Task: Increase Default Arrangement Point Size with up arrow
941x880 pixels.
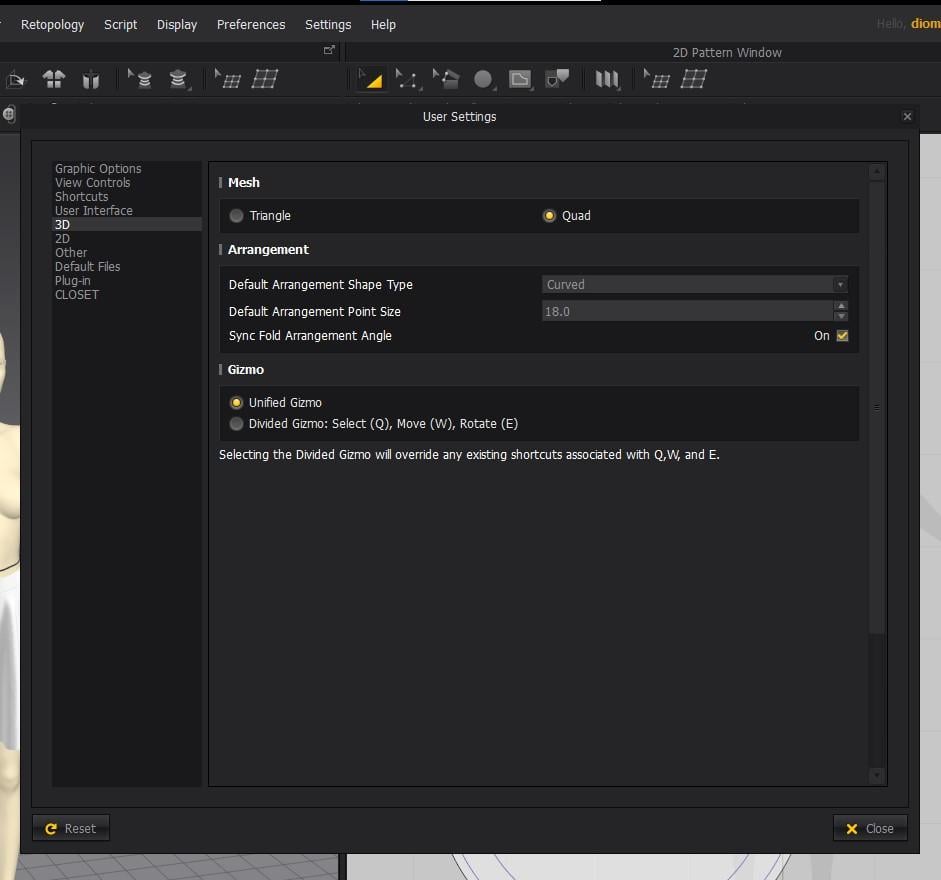Action: pos(841,306)
